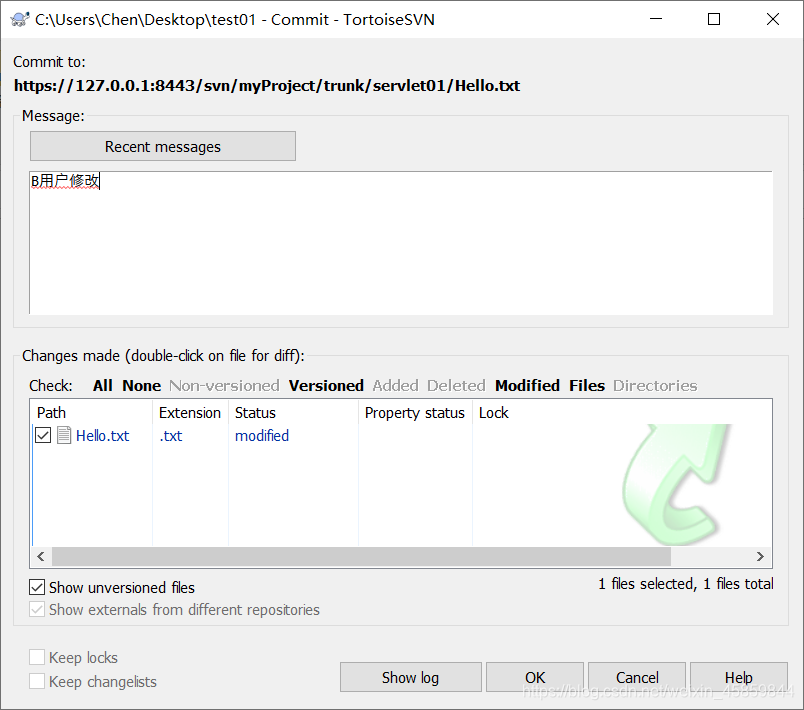The width and height of the screenshot is (804, 710).
Task: Click the Cancel button
Action: 637,677
